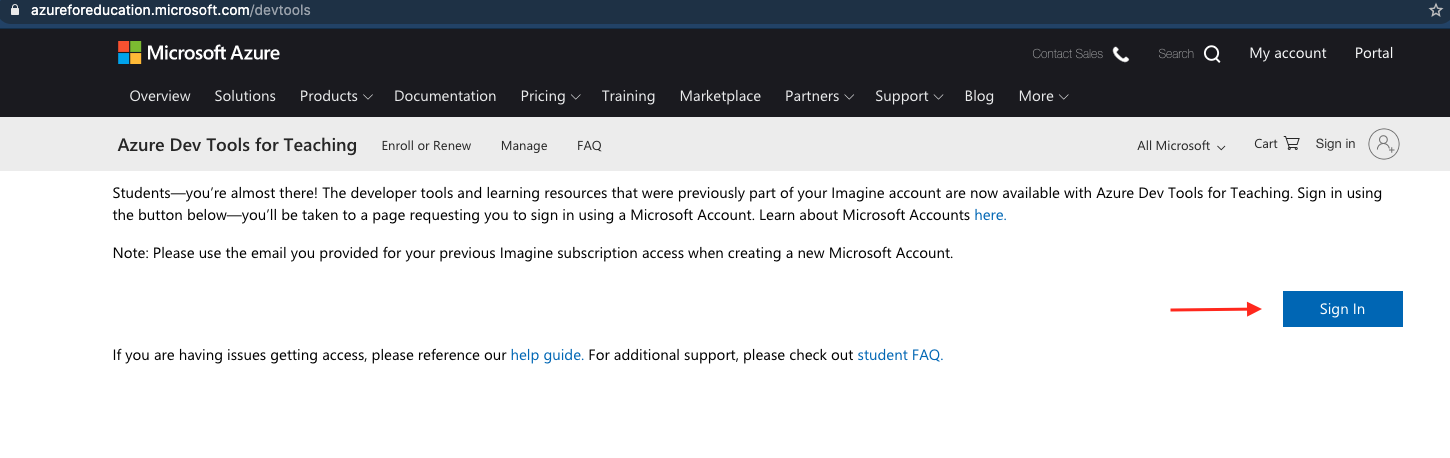Go to the Marketplace page
This screenshot has height=458, width=1450.
pos(720,96)
